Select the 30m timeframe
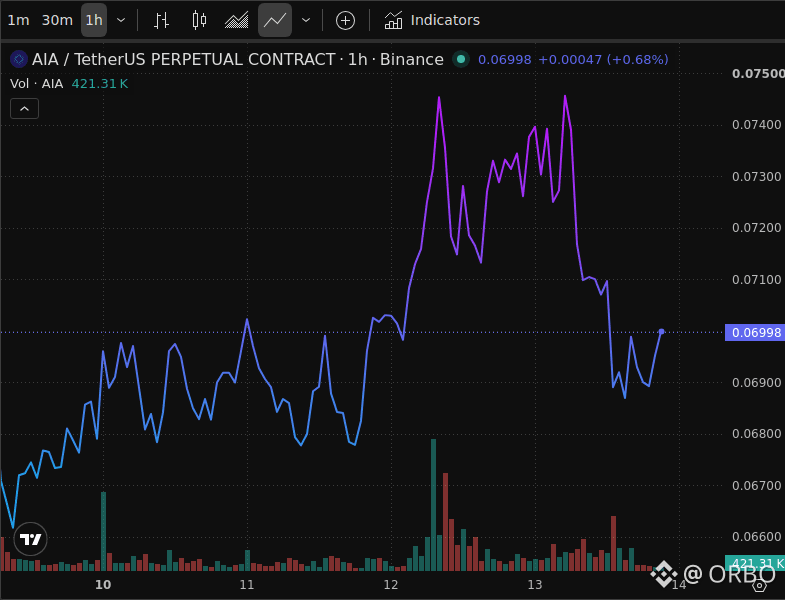Screen dimensions: 785x600 click(57, 20)
